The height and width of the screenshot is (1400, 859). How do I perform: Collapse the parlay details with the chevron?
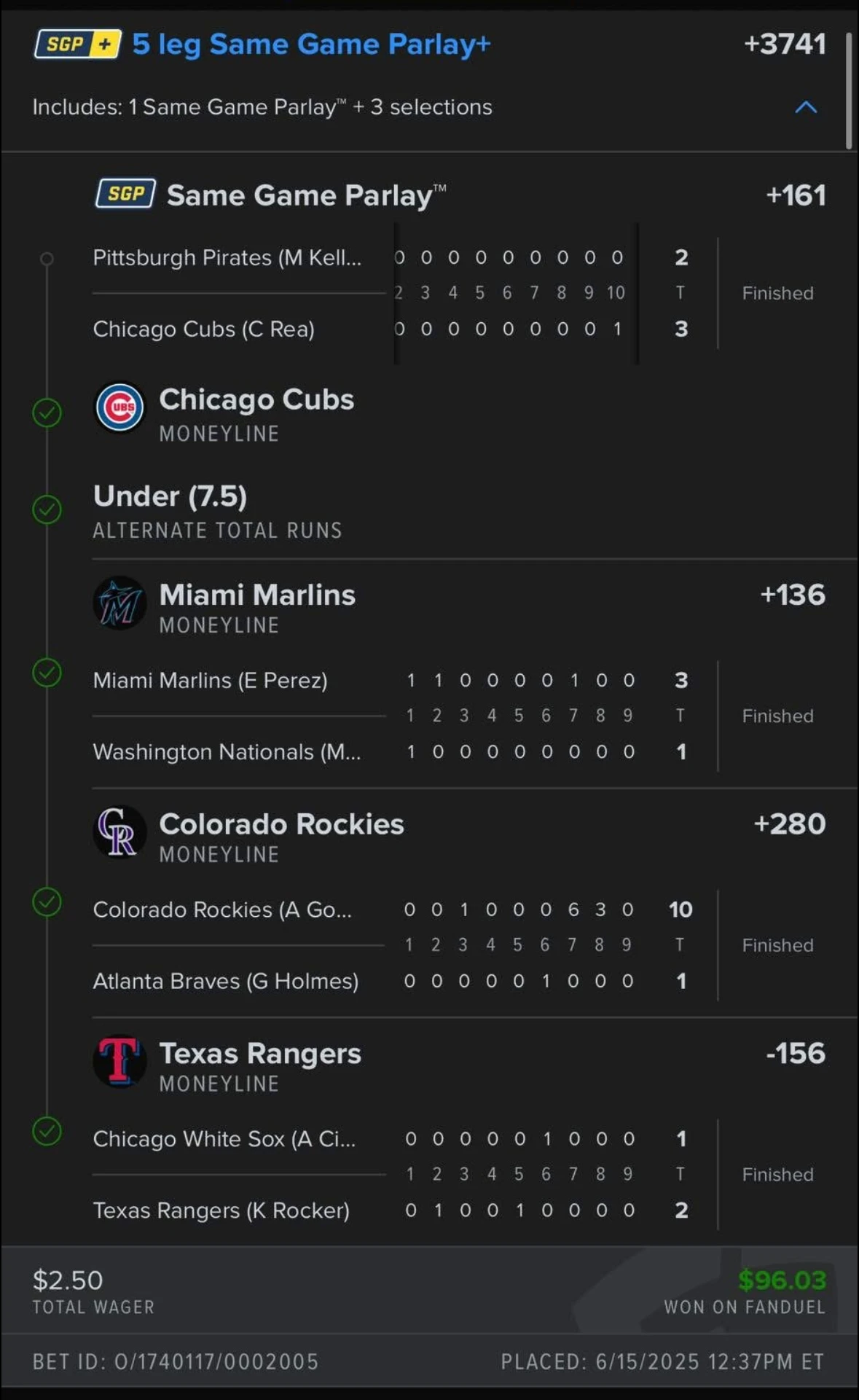point(806,107)
